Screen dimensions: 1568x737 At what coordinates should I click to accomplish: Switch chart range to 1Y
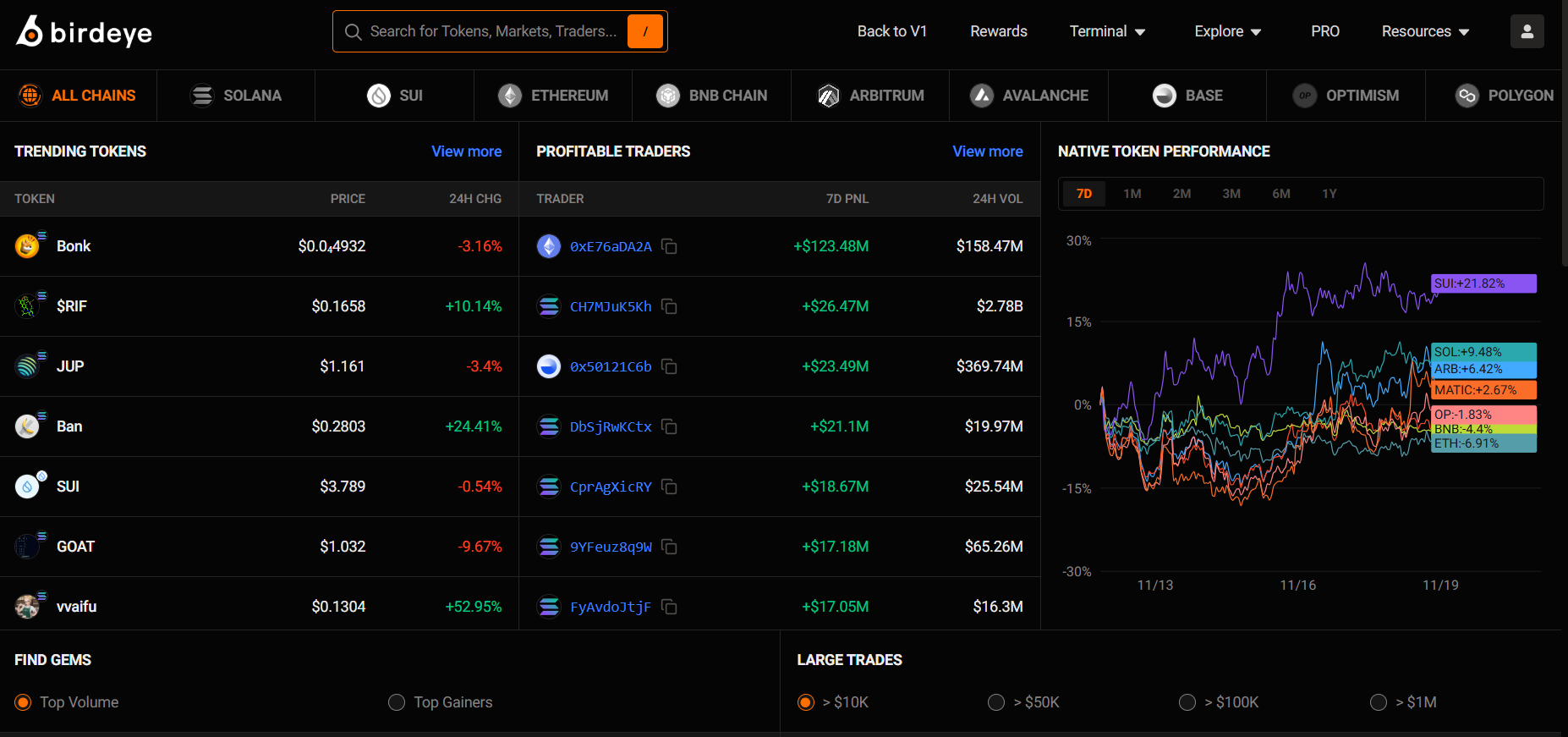pyautogui.click(x=1330, y=194)
